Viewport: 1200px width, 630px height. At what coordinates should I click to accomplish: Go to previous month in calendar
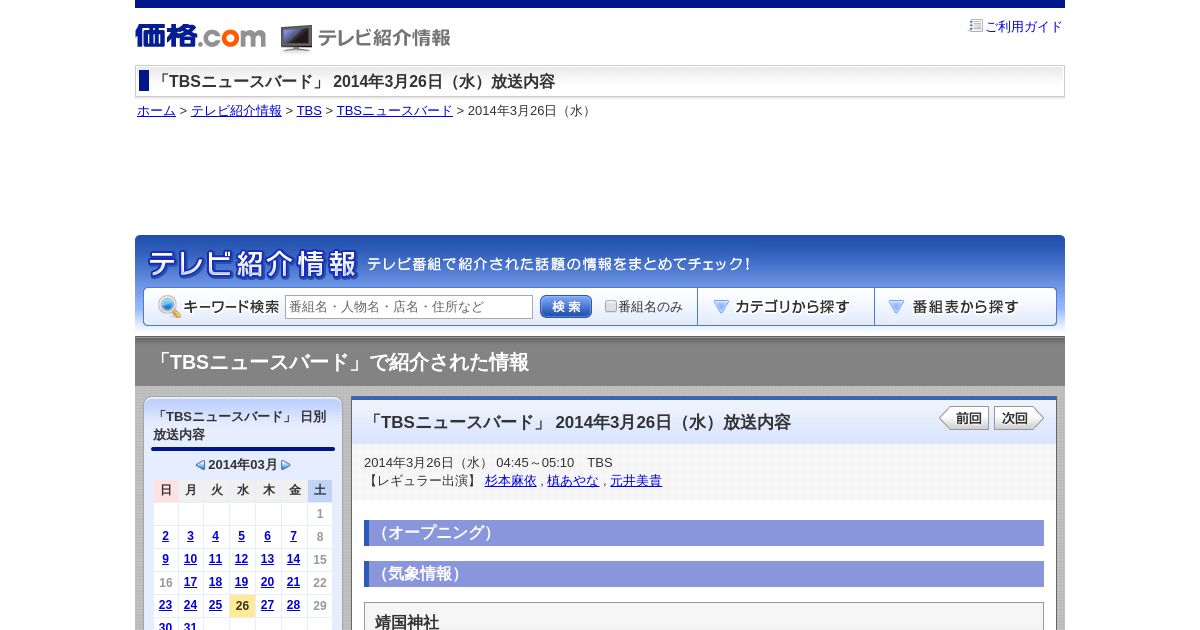click(200, 465)
